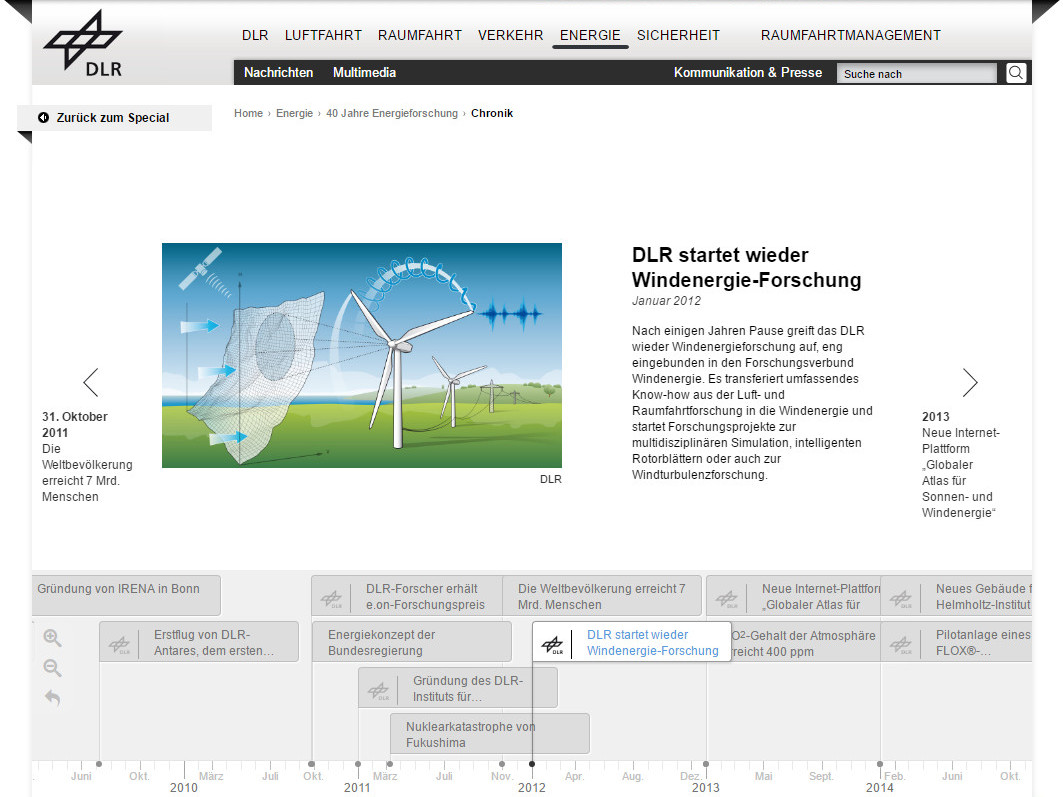Zoom in on the timeline
Viewport: 1063px width, 797px height.
(x=53, y=638)
